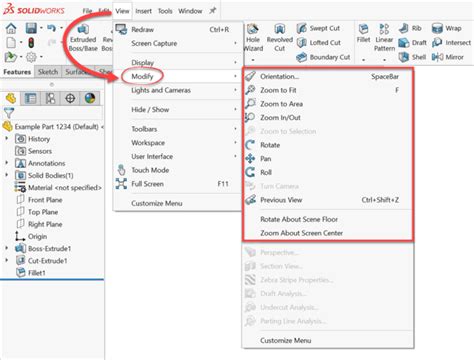
Task: Select the Intersect tool
Action: tap(451, 43)
